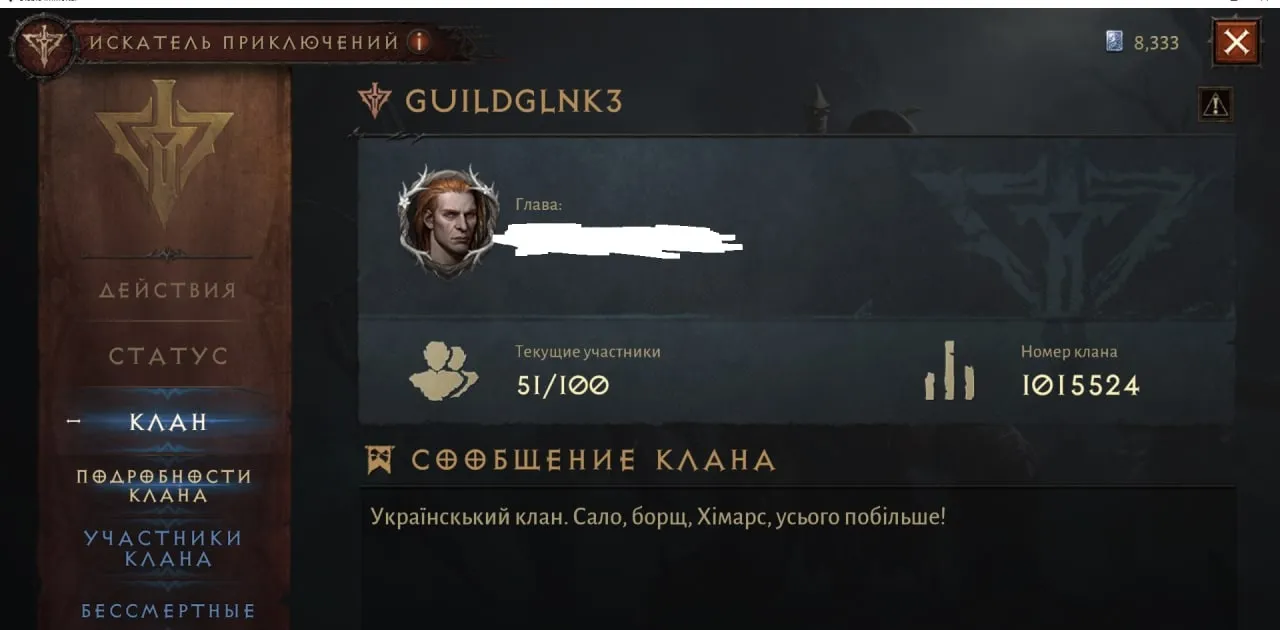Click the clan number 1015524
Viewport: 1280px width, 630px height.
click(1080, 385)
